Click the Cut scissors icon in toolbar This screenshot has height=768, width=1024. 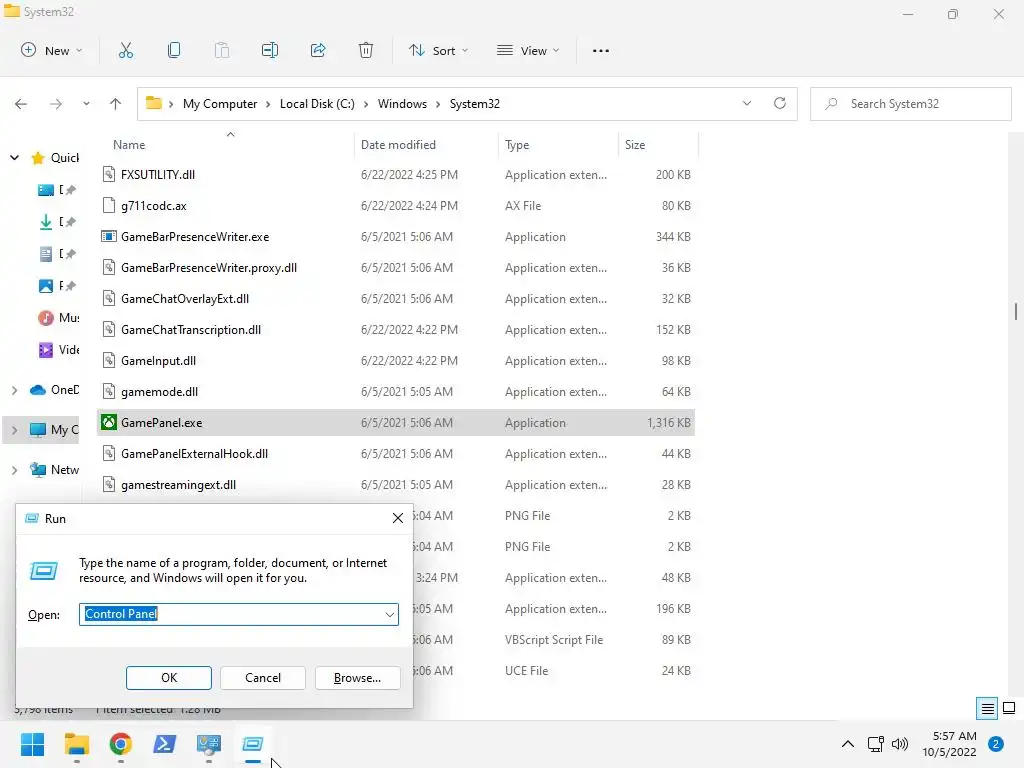point(125,50)
